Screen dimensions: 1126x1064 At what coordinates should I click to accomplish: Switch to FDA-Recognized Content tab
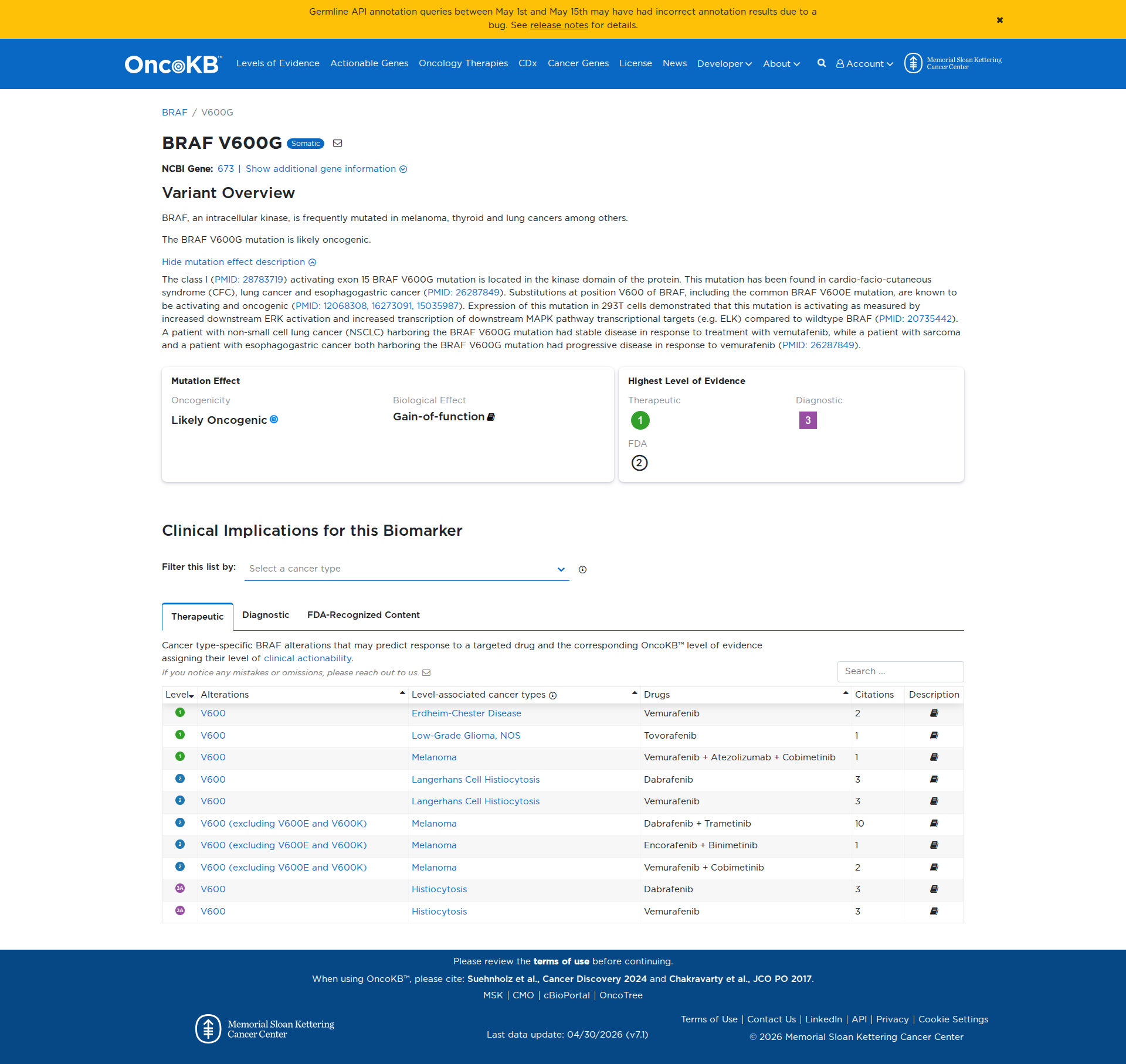pyautogui.click(x=364, y=615)
